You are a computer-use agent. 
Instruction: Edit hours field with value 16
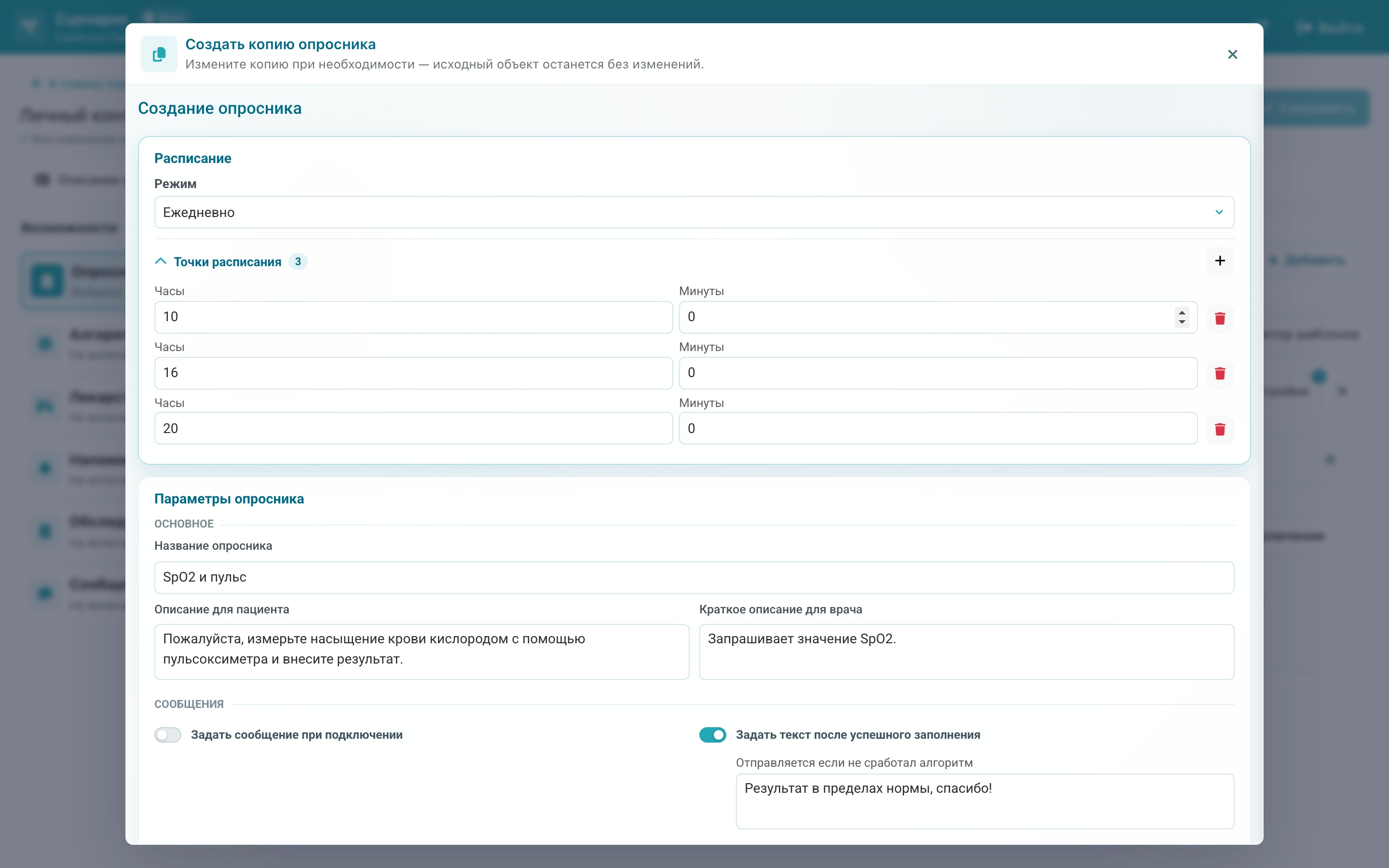(413, 373)
